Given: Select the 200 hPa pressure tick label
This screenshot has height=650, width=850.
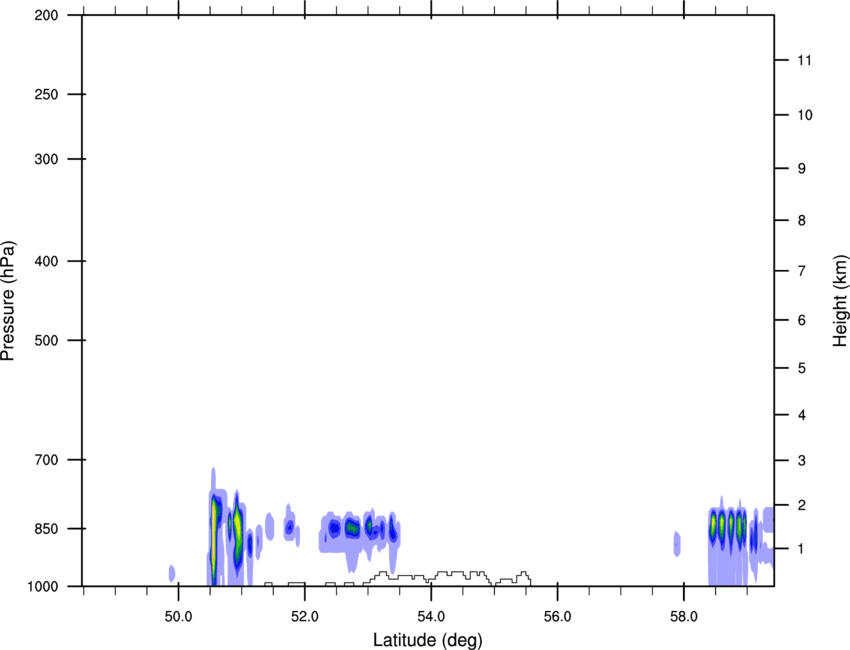Looking at the screenshot, I should [46, 16].
